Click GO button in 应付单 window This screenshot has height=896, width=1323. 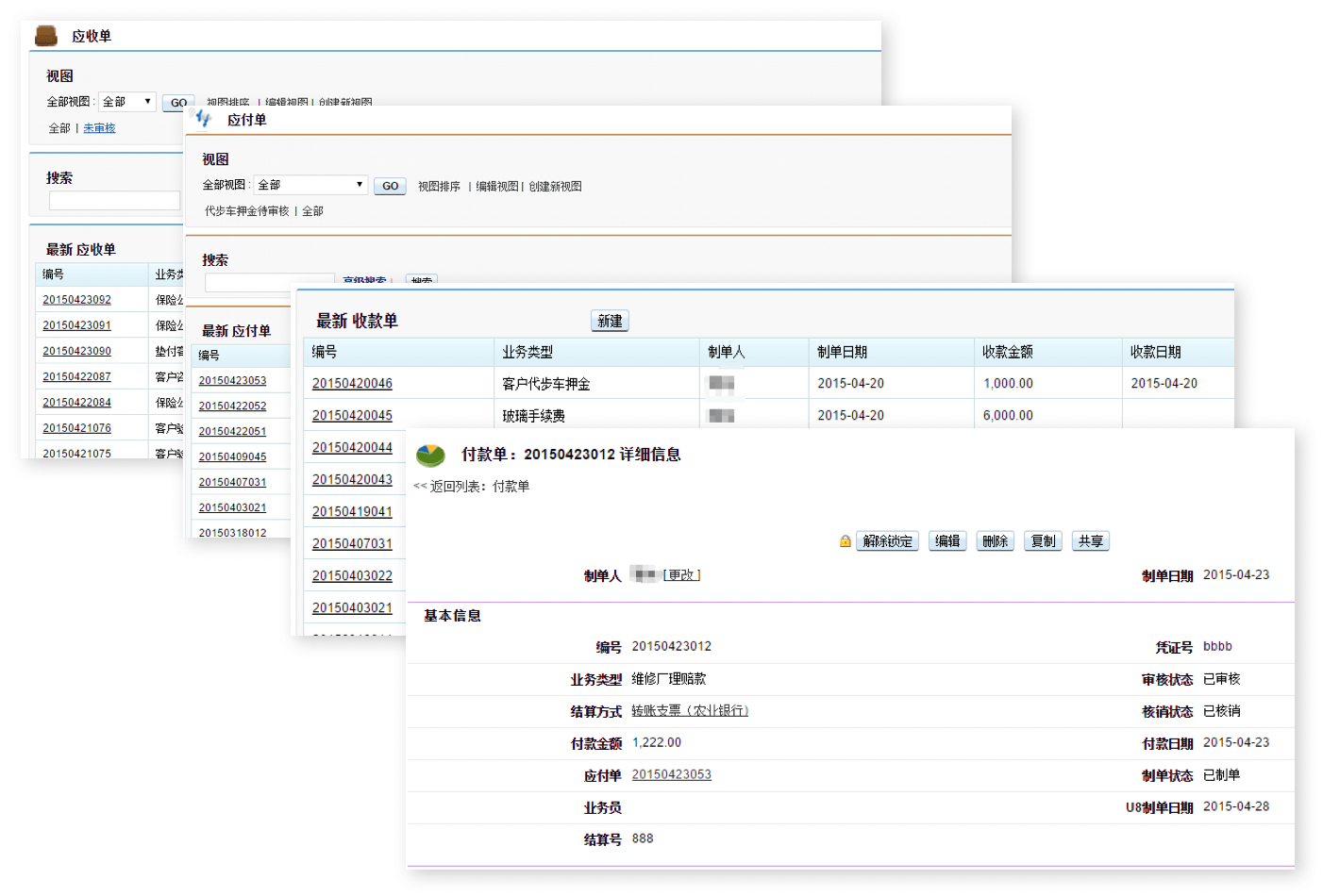click(390, 186)
